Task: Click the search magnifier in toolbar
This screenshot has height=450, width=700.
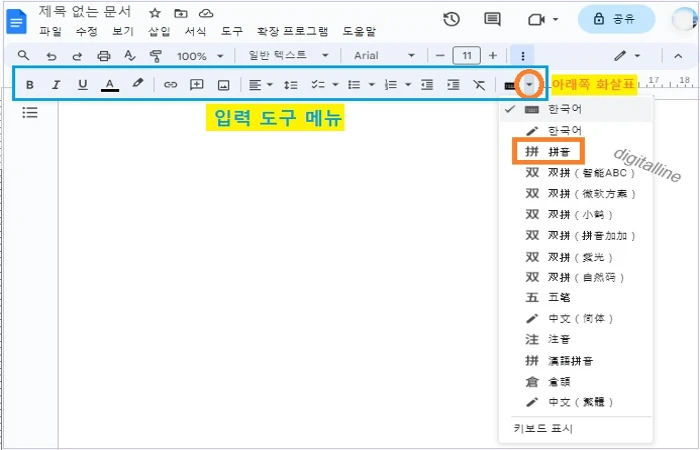Action: click(23, 55)
